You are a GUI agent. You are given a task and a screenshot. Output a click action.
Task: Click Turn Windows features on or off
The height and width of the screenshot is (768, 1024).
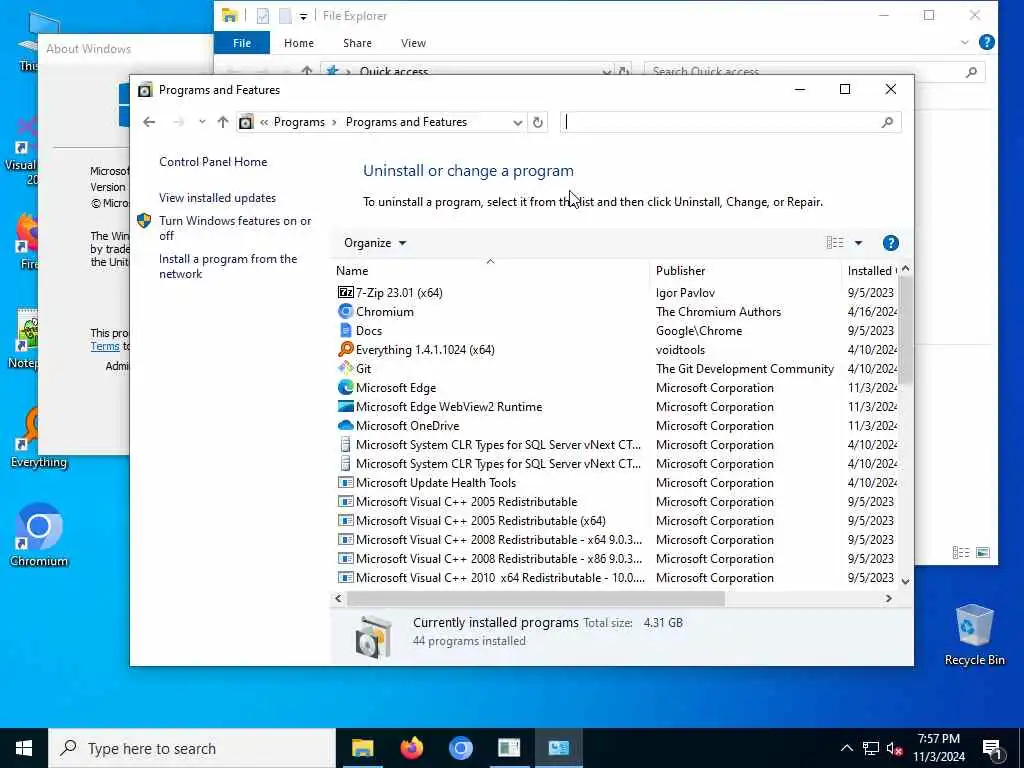235,228
